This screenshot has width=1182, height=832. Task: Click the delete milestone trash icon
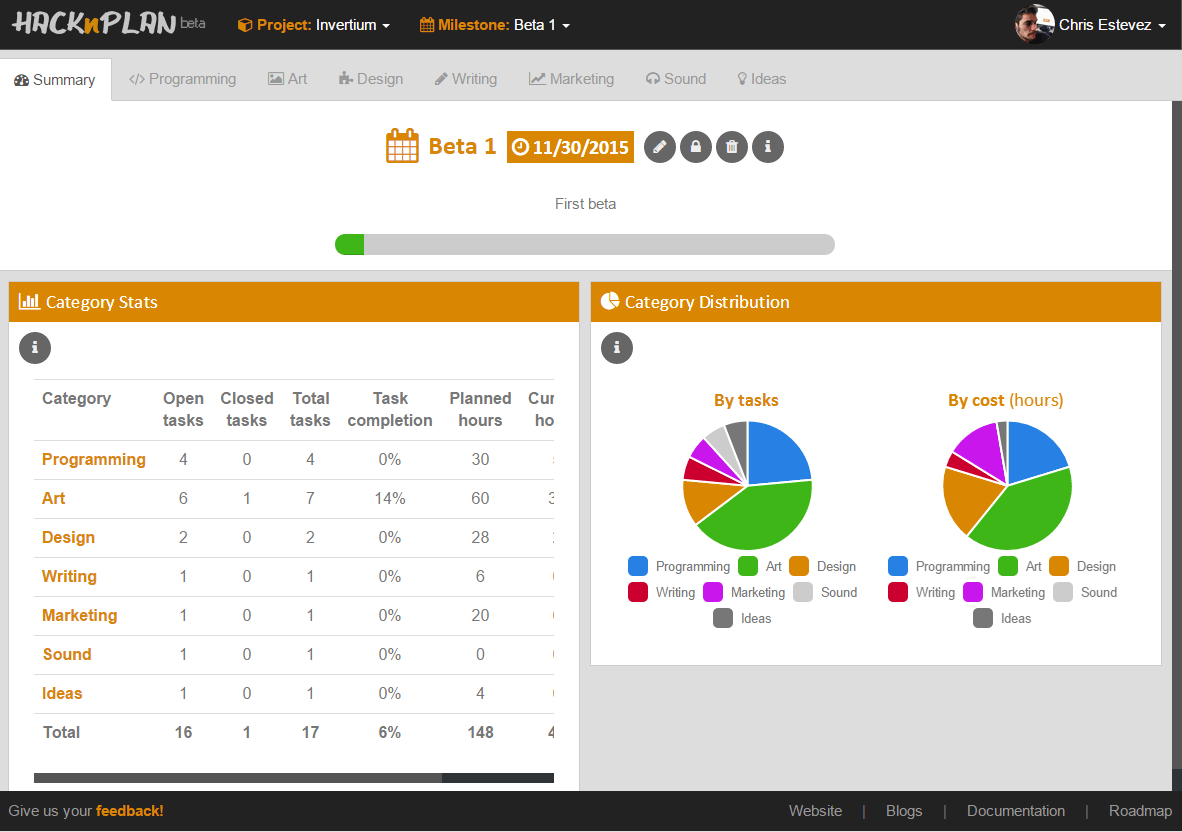[x=731, y=147]
